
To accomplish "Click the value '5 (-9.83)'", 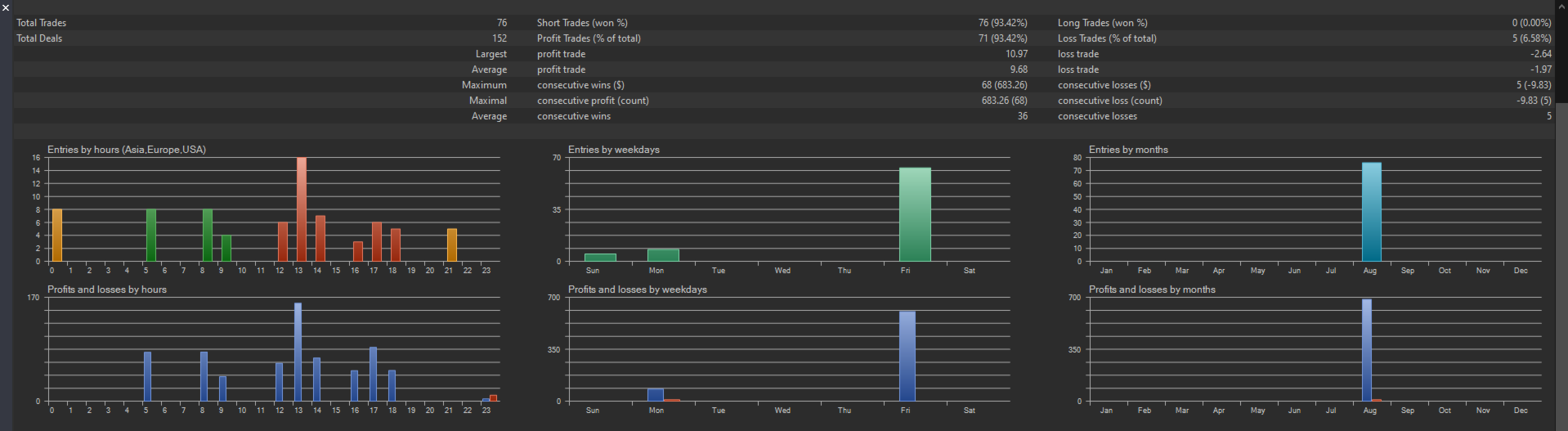I will pos(1534,85).
